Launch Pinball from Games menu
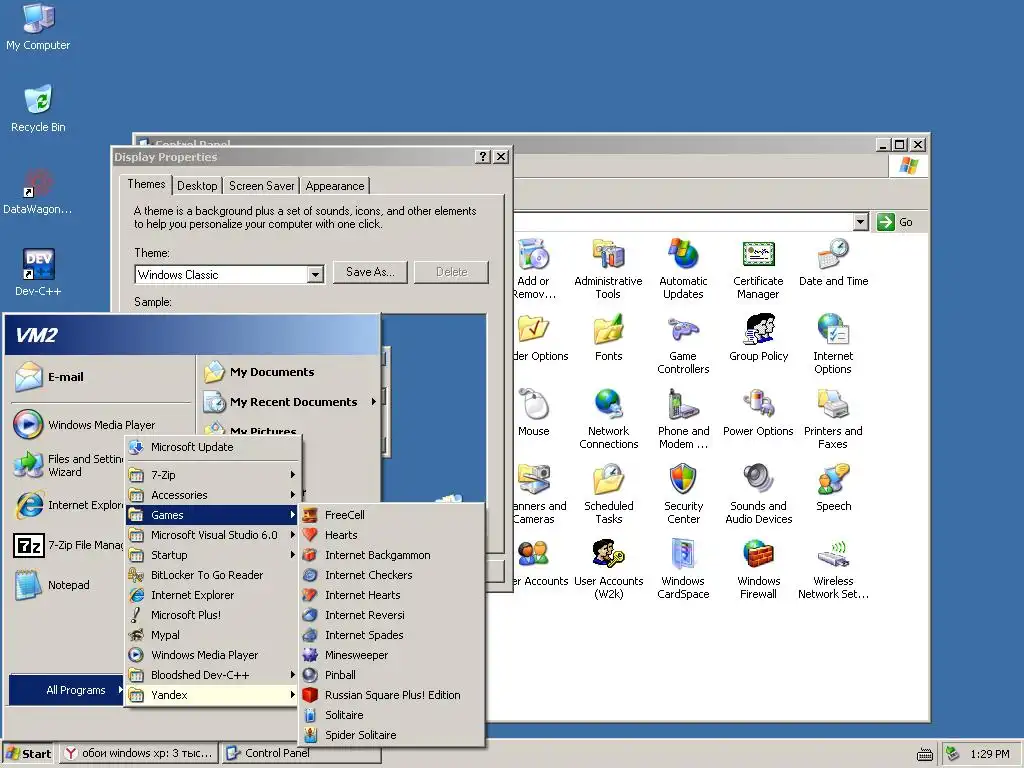 tap(391, 675)
